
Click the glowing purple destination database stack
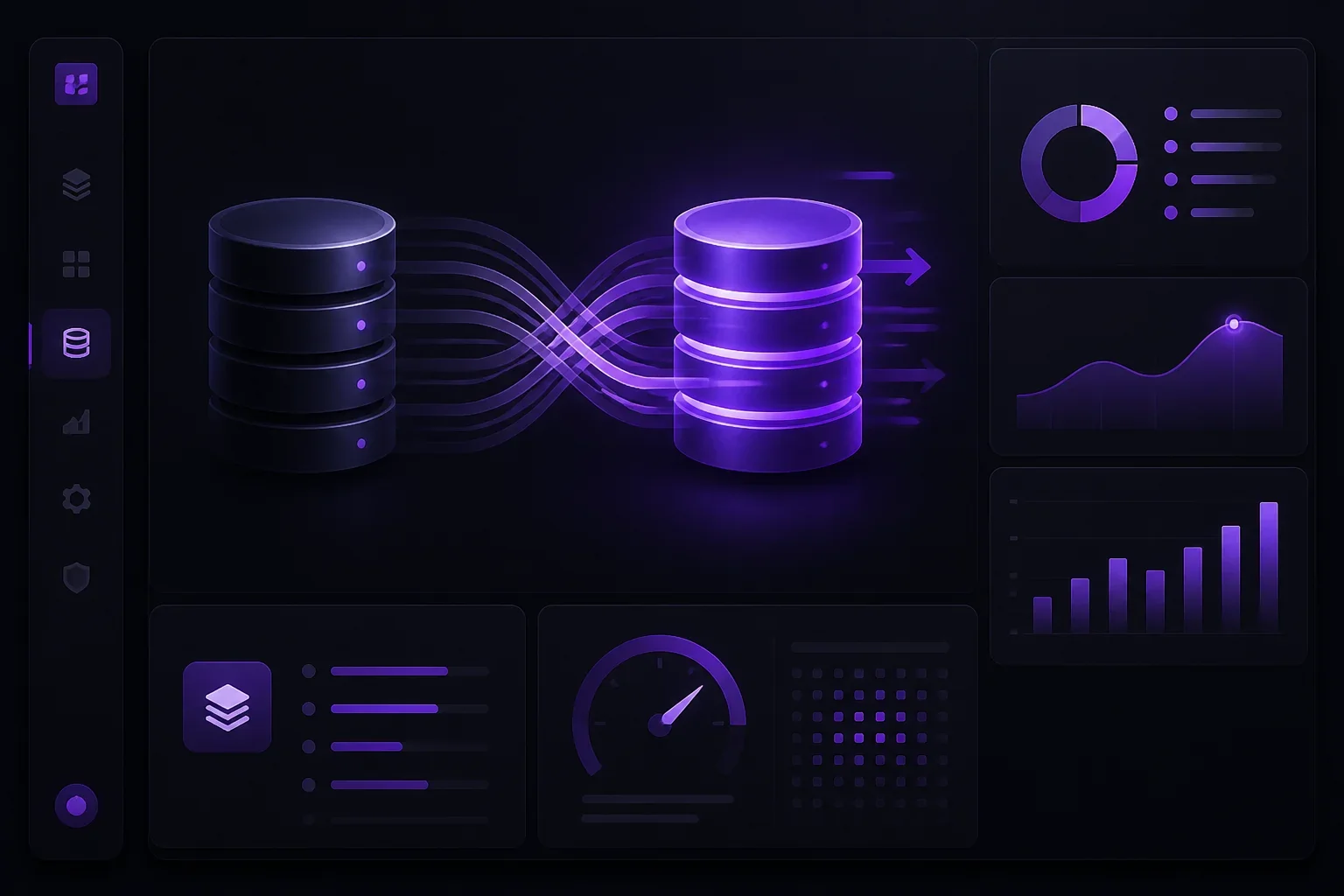(767, 335)
